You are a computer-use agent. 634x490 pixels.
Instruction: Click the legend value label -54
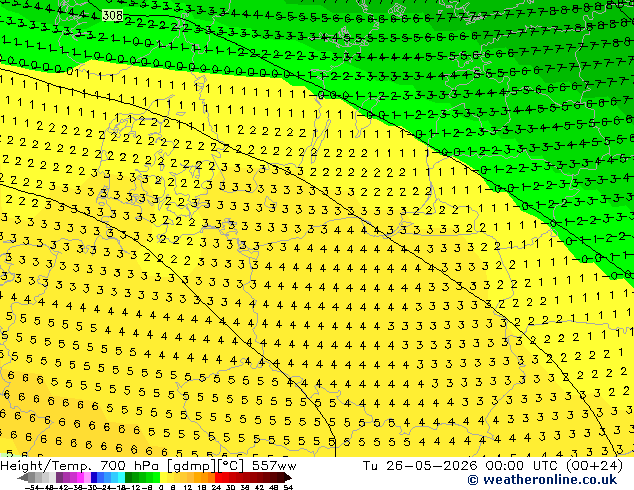click(32, 487)
